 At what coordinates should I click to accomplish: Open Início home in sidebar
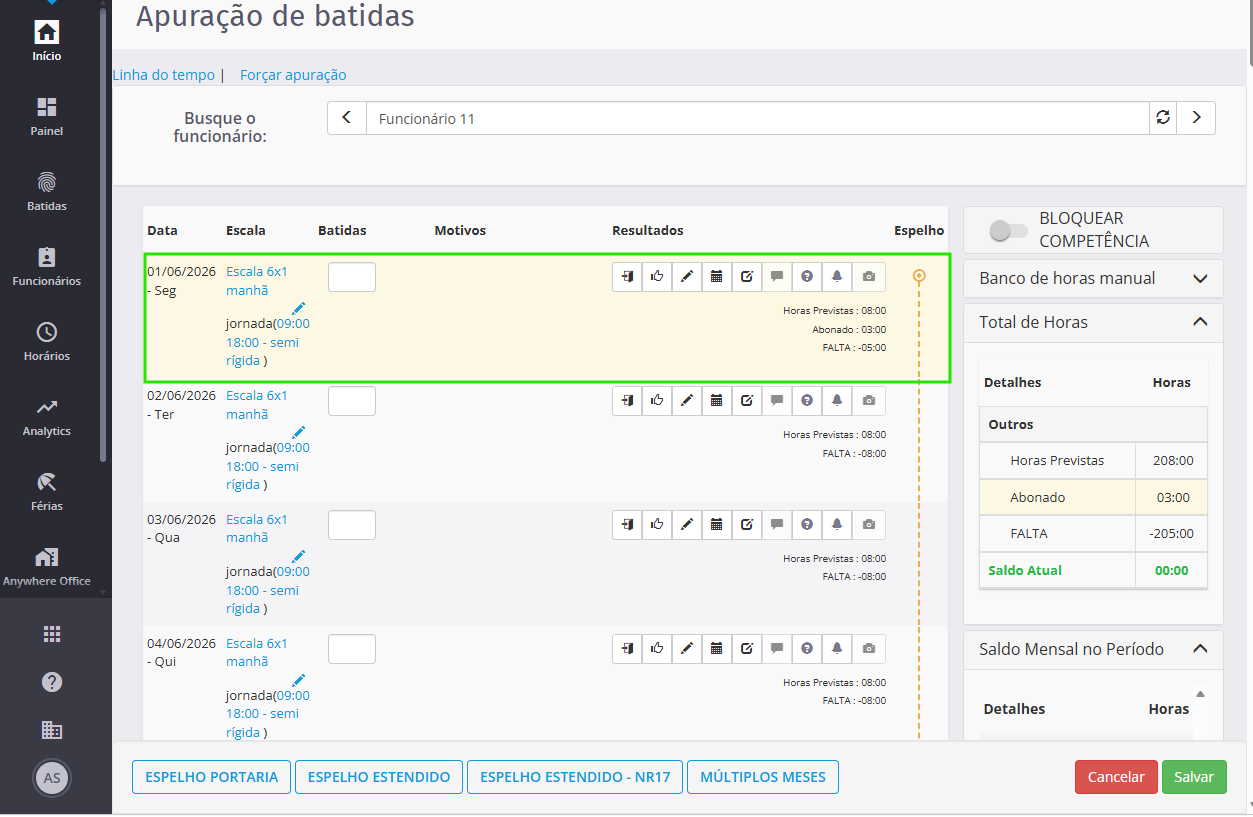click(x=47, y=40)
